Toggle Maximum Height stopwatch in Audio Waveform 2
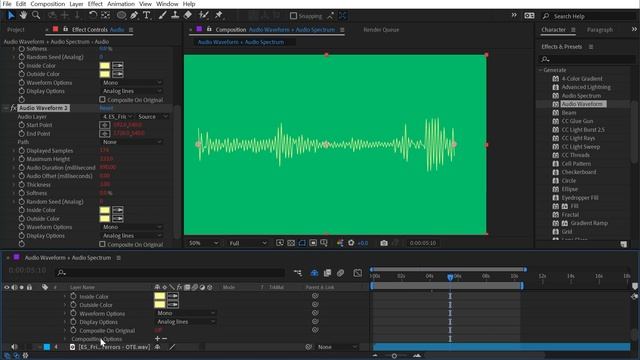Image resolution: width=640 pixels, height=360 pixels. pyautogui.click(x=21, y=159)
